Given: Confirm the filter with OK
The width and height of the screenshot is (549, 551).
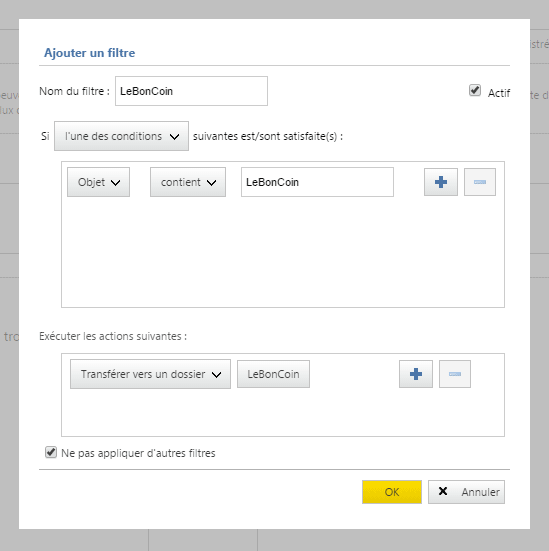Looking at the screenshot, I should coord(392,492).
